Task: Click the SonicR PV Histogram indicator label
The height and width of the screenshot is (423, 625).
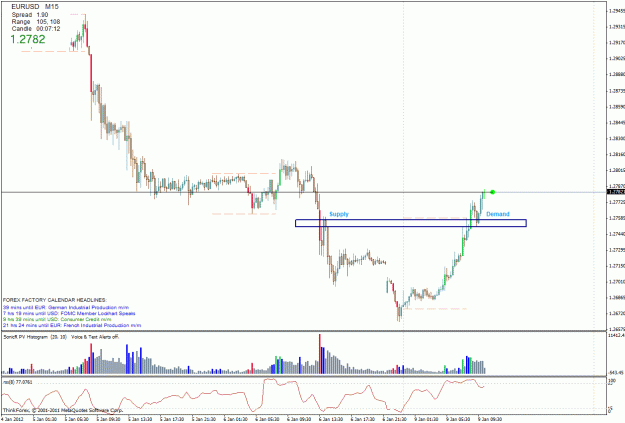Action: tap(35, 337)
